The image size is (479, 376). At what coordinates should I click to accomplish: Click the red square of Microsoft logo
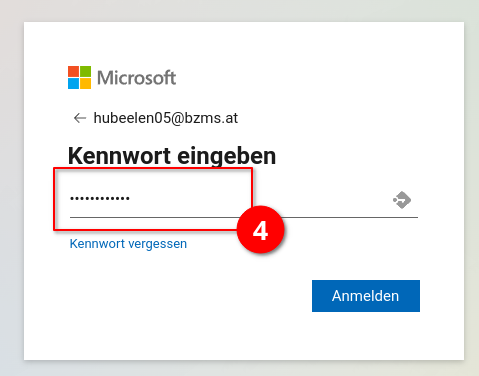pyautogui.click(x=73, y=71)
